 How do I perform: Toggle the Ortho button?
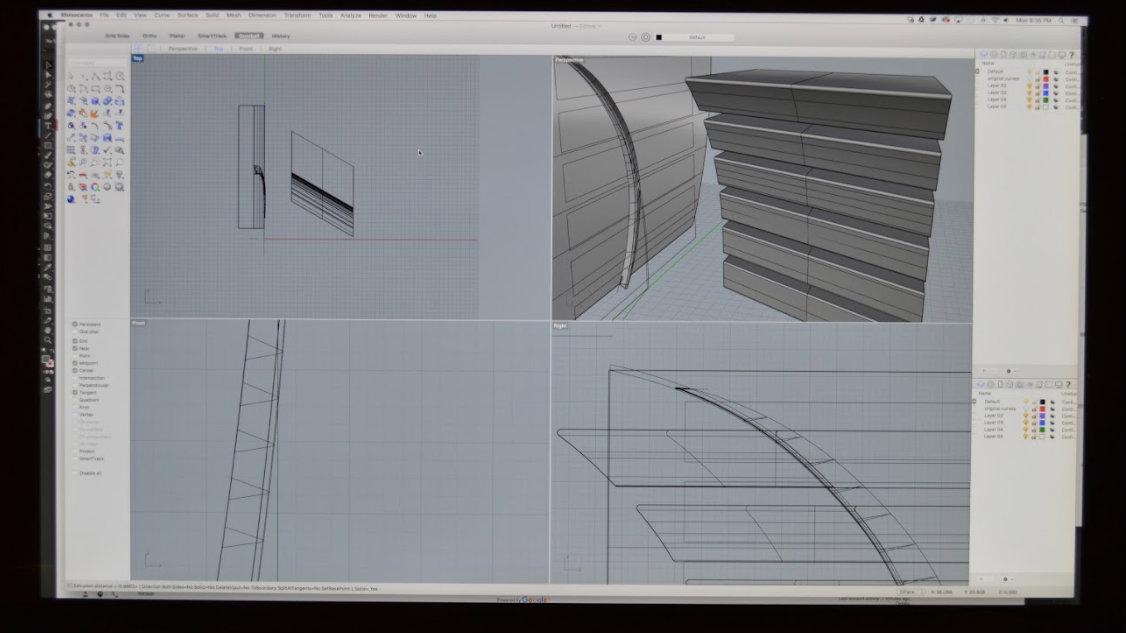tap(149, 36)
